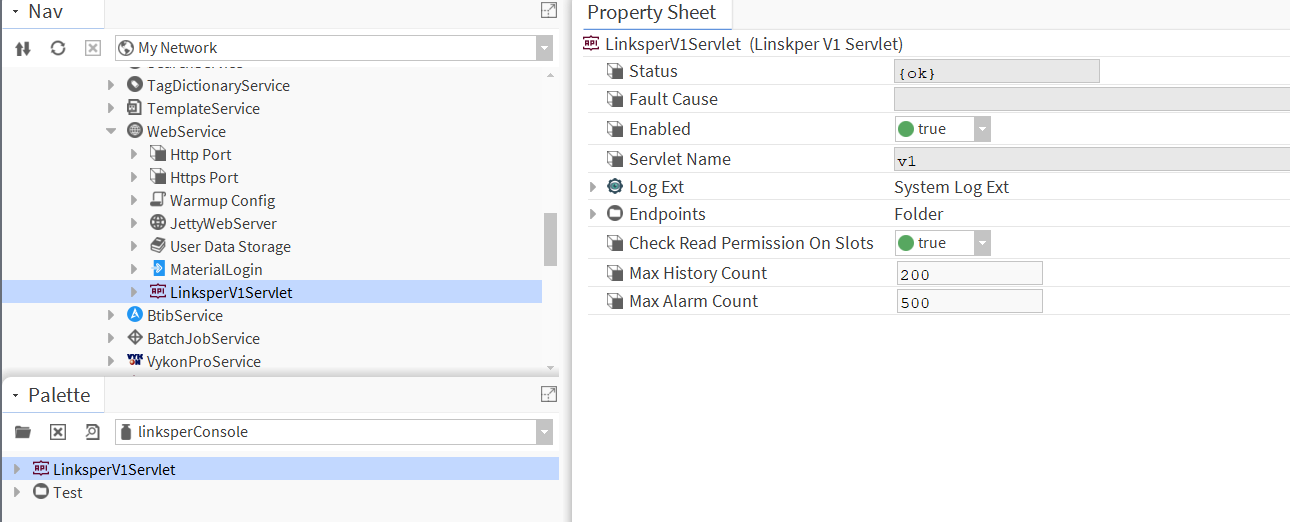This screenshot has width=1290, height=522.
Task: Open the linksperConsole palette dropdown
Action: click(544, 432)
